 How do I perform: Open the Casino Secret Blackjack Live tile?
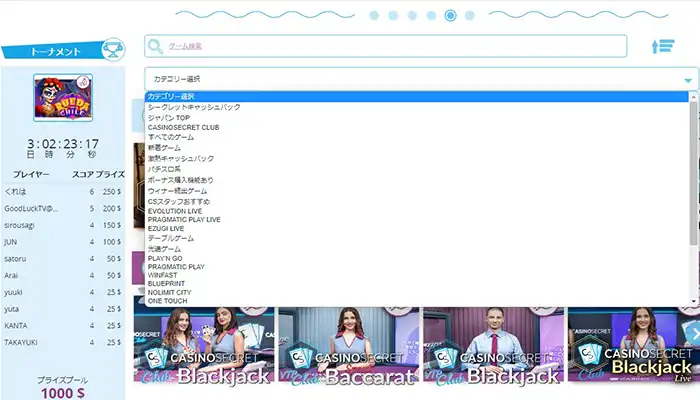(633, 345)
